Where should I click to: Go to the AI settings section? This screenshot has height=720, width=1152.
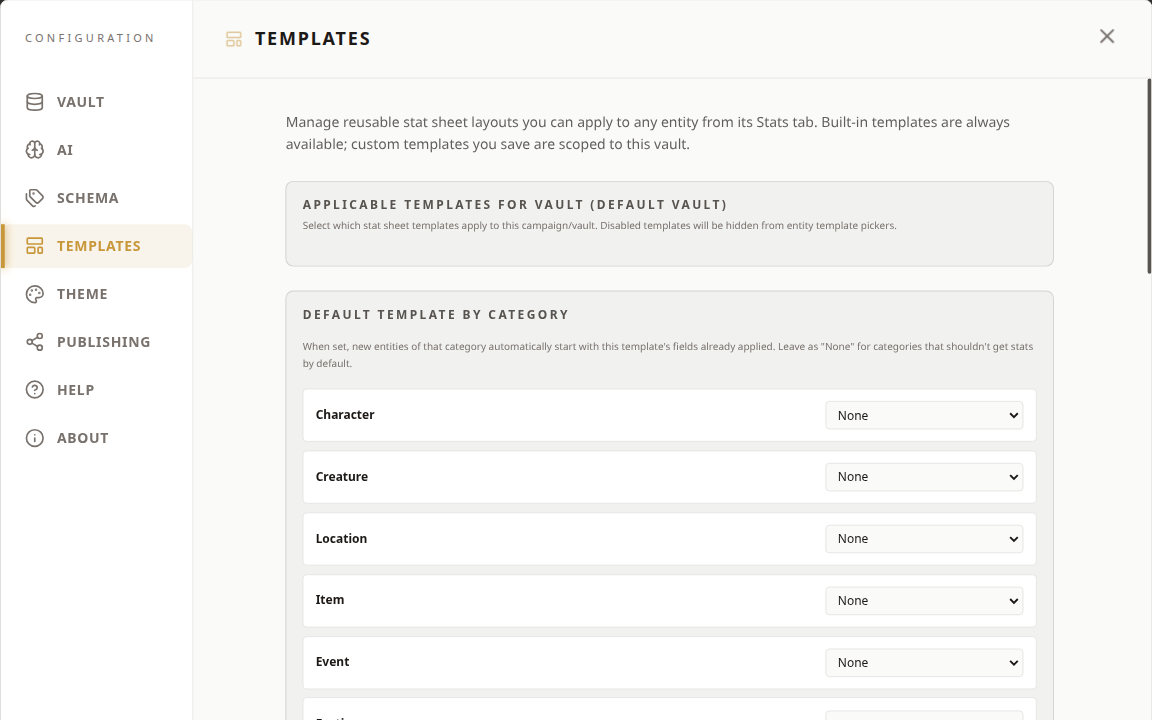(97, 150)
